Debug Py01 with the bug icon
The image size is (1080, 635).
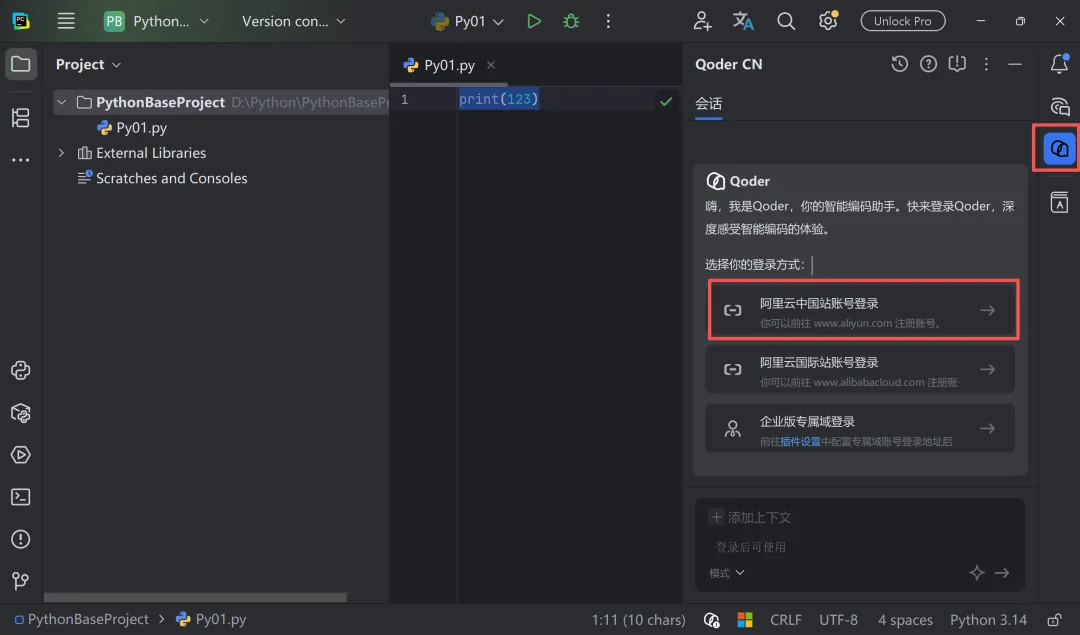coord(571,21)
